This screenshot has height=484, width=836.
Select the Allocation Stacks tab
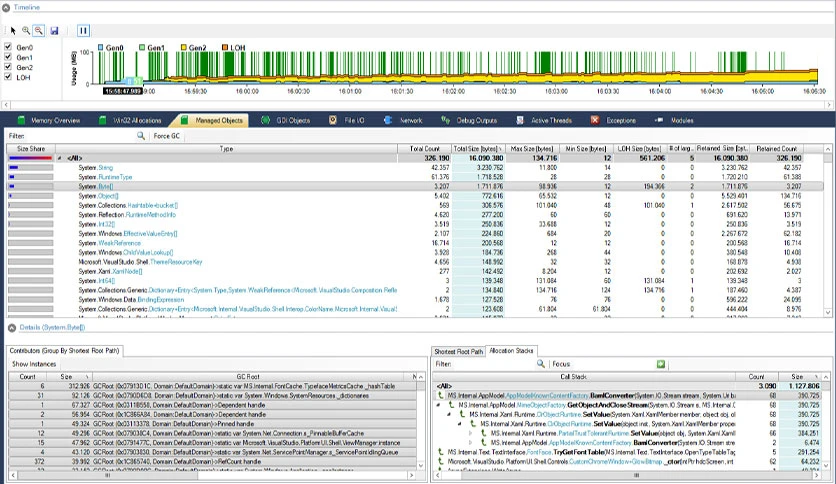511,351
